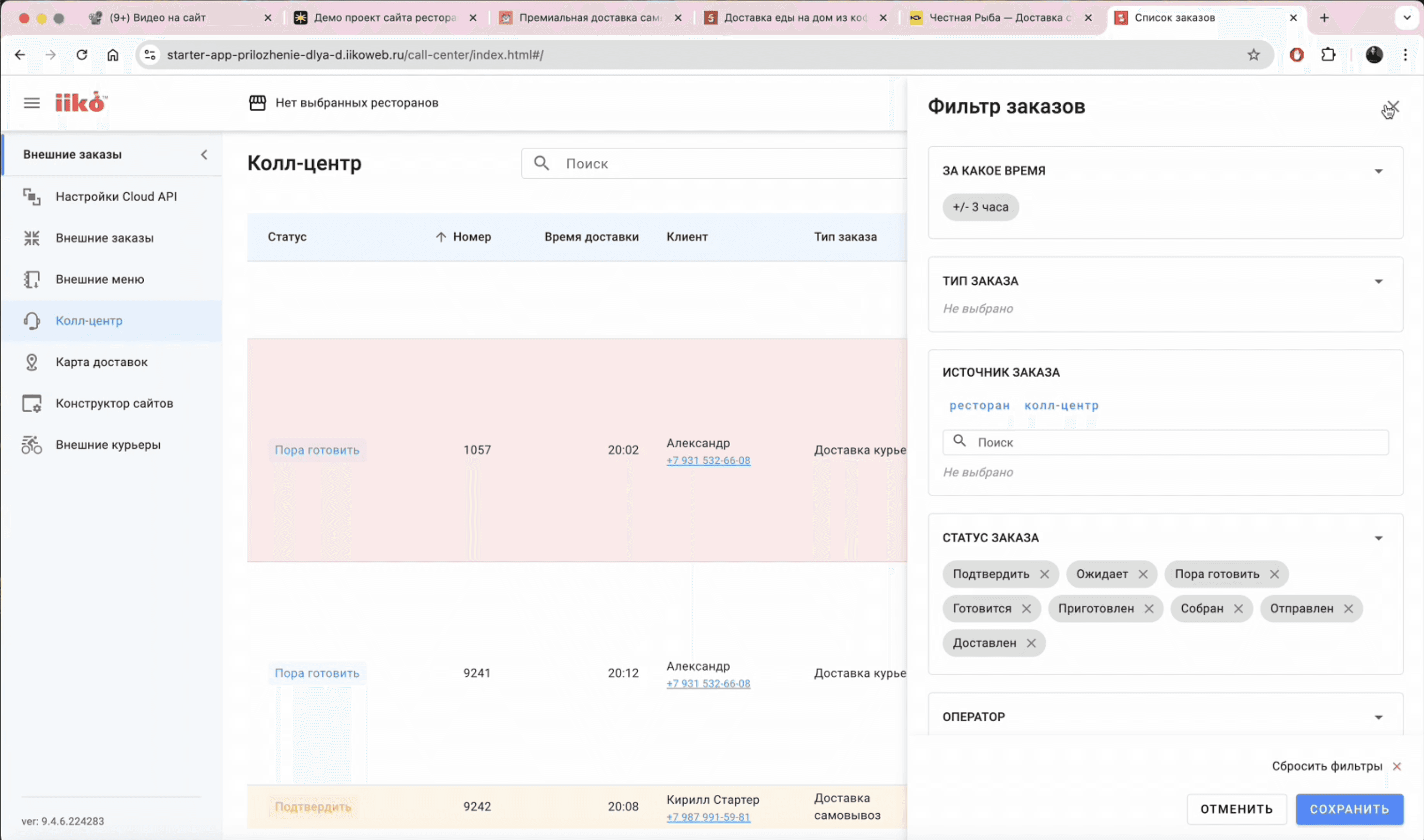Open Карта доставок in the sidebar
Screen dimensions: 1424x840
click(101, 362)
